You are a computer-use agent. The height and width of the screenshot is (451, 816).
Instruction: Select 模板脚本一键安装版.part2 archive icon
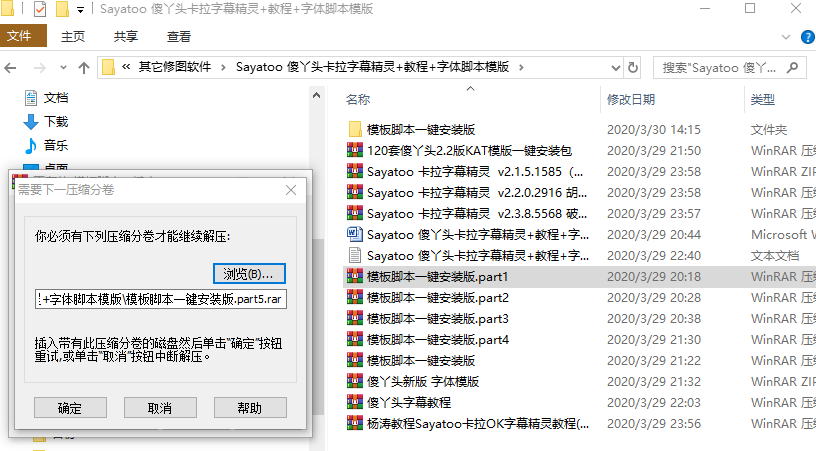[355, 298]
